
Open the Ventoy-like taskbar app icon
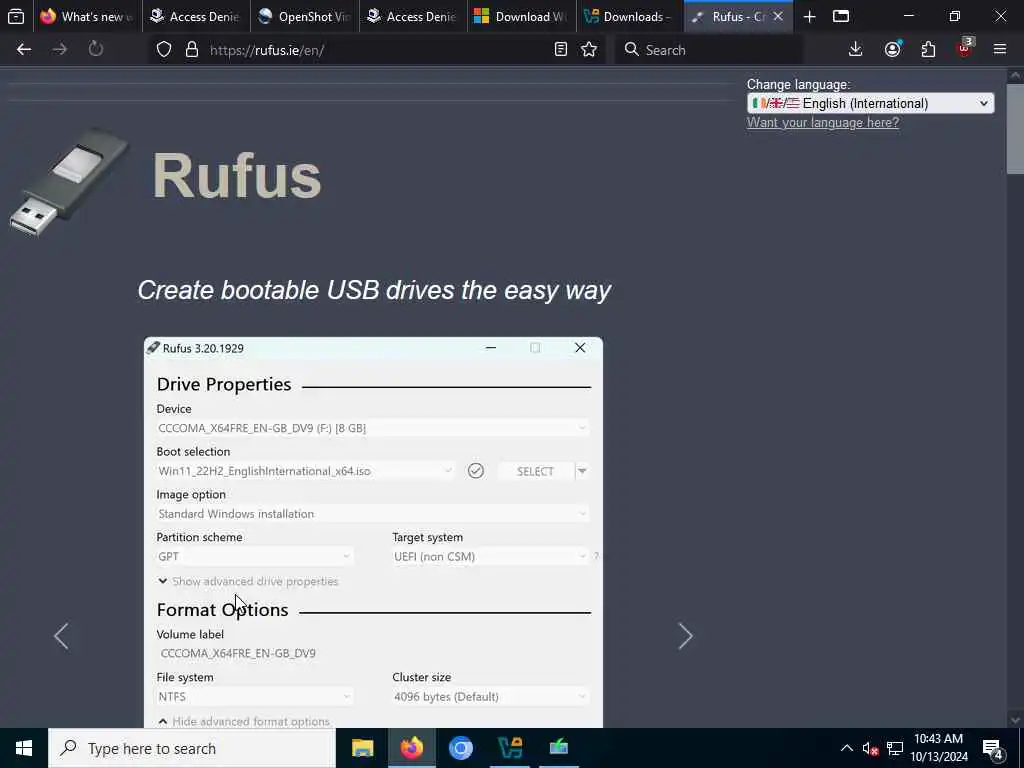pos(510,748)
